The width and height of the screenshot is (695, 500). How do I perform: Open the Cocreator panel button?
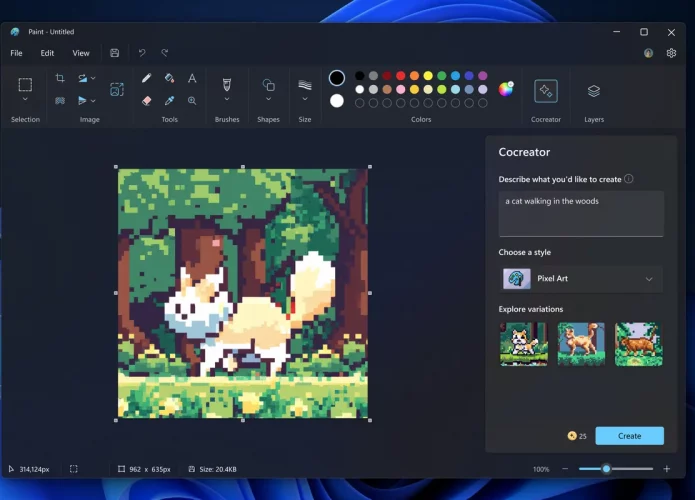[x=546, y=91]
